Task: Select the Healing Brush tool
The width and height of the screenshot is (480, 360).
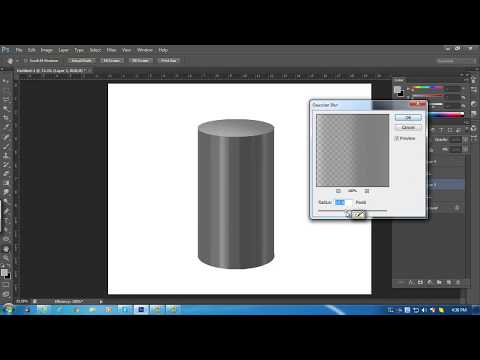Action: pos(6,137)
